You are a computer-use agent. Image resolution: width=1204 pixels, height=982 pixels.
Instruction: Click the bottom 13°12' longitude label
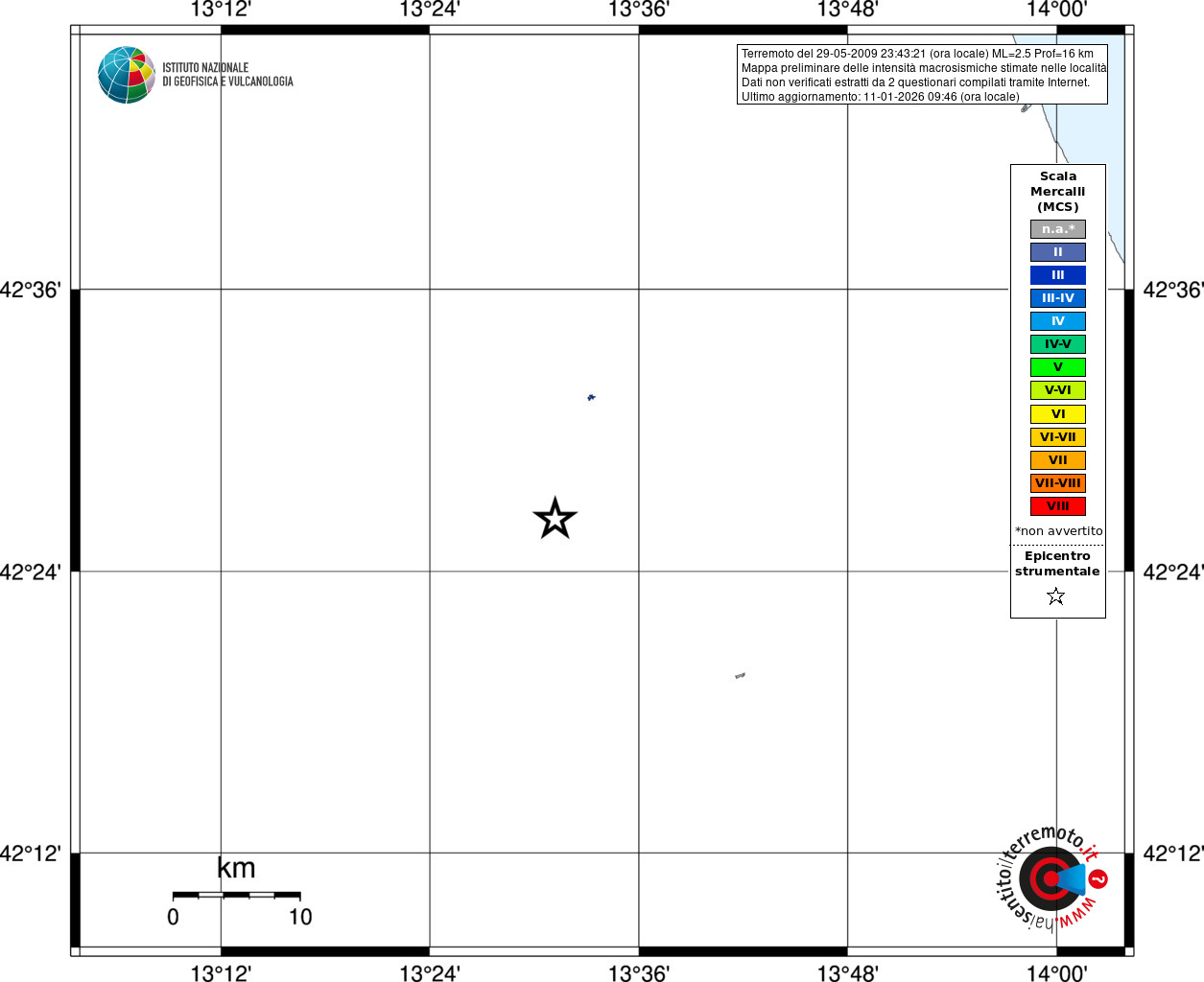pyautogui.click(x=221, y=973)
